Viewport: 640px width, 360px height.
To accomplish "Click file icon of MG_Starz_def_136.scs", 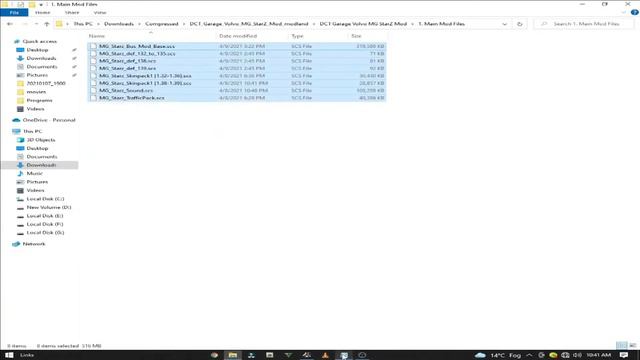I will [93, 61].
